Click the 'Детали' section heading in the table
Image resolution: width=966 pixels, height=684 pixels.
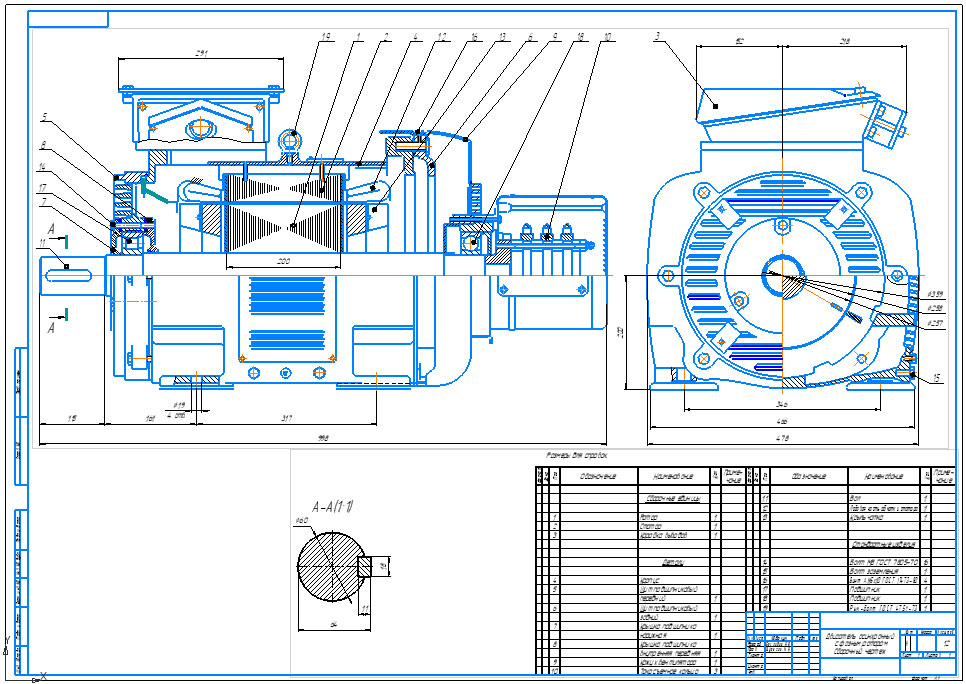(x=673, y=563)
